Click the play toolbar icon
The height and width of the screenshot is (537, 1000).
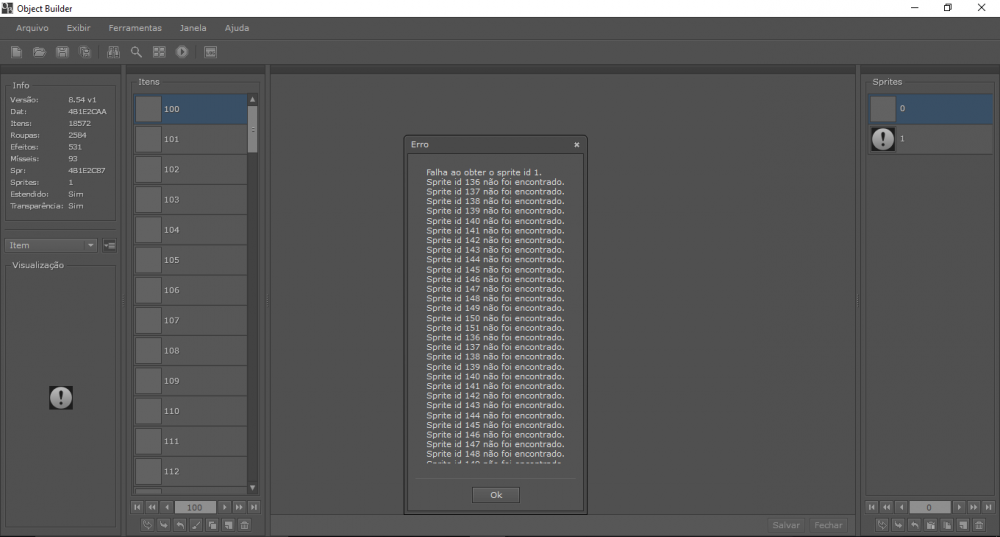tap(182, 52)
